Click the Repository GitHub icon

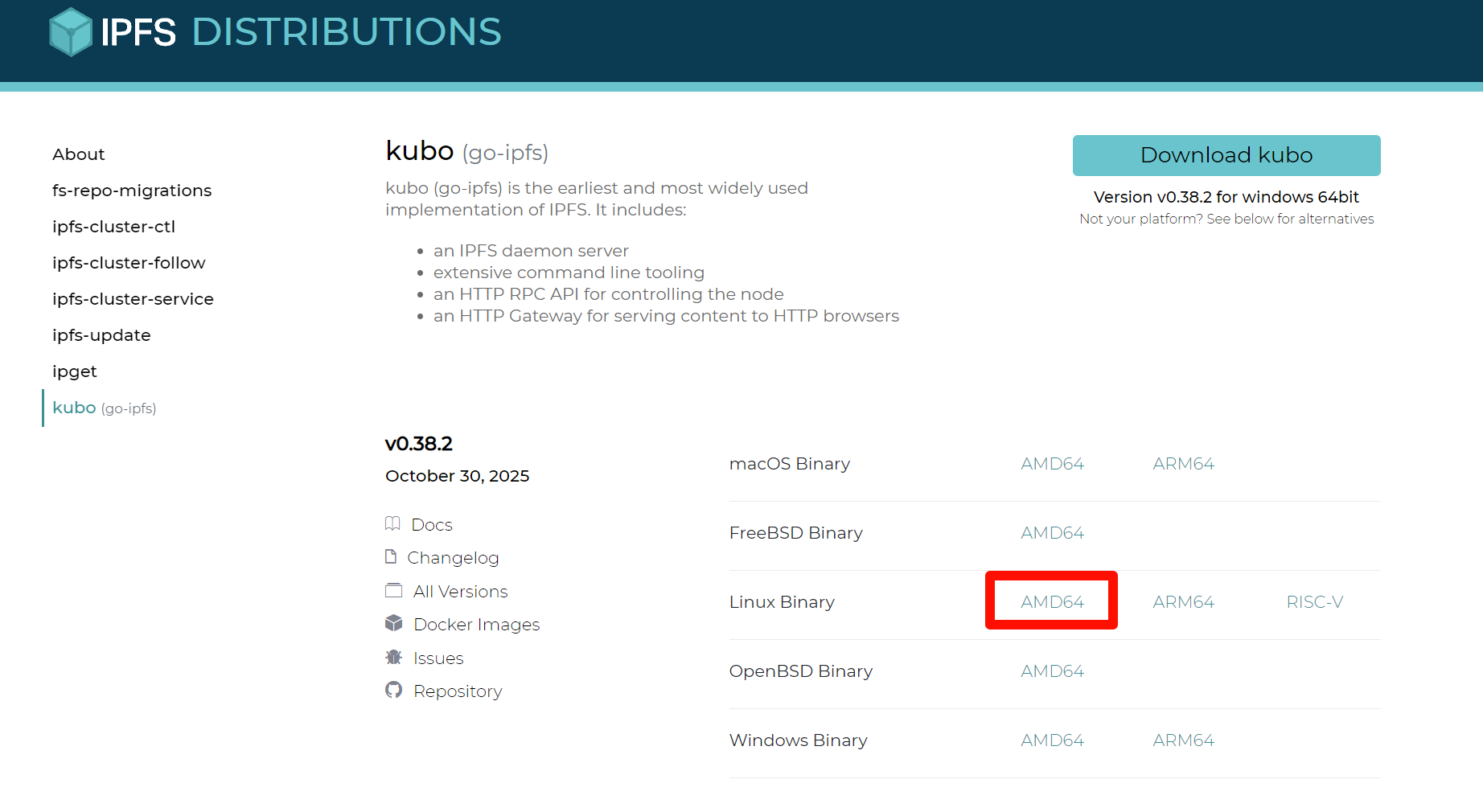[x=393, y=690]
